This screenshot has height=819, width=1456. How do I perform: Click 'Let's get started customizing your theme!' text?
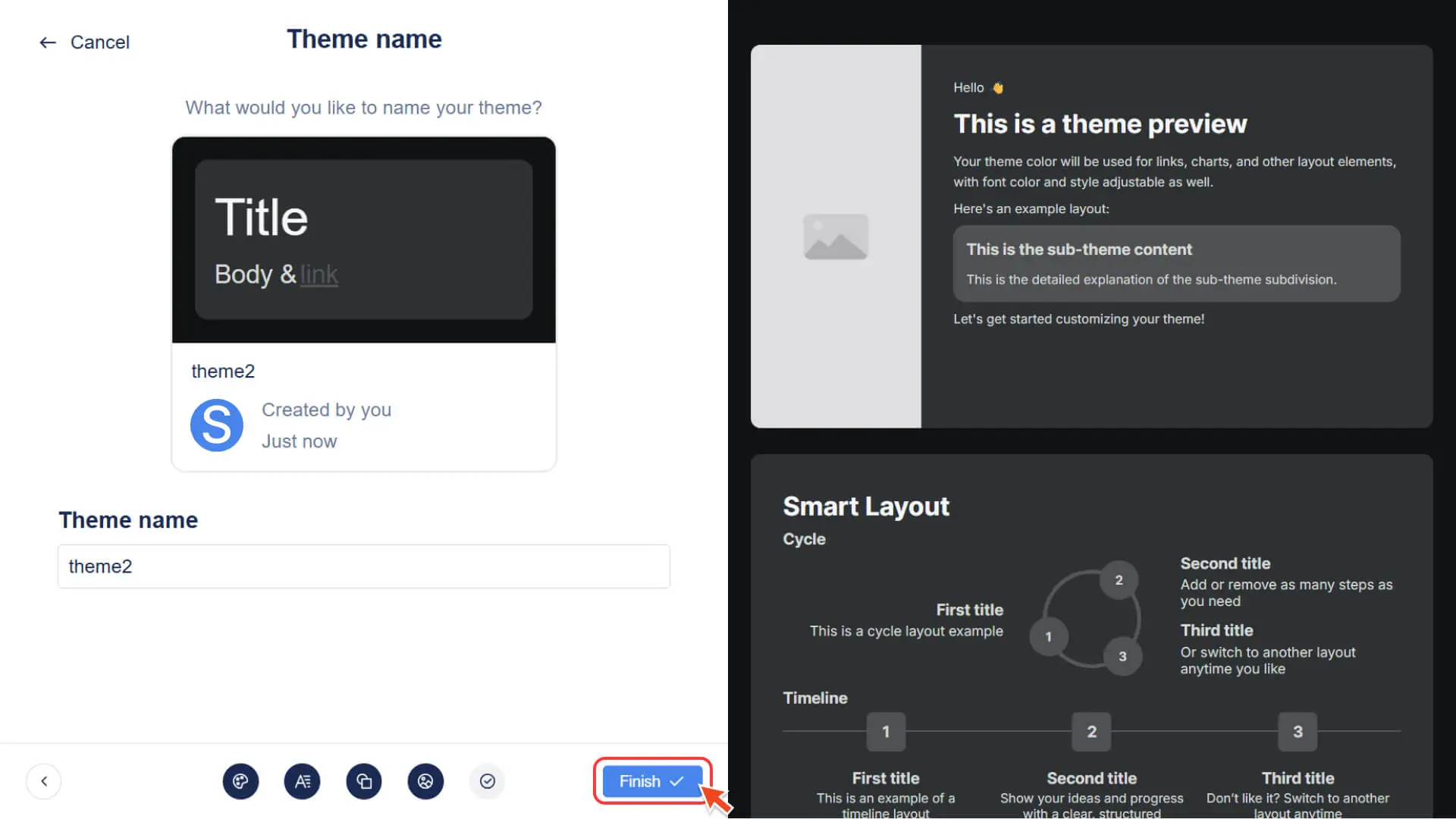point(1079,319)
